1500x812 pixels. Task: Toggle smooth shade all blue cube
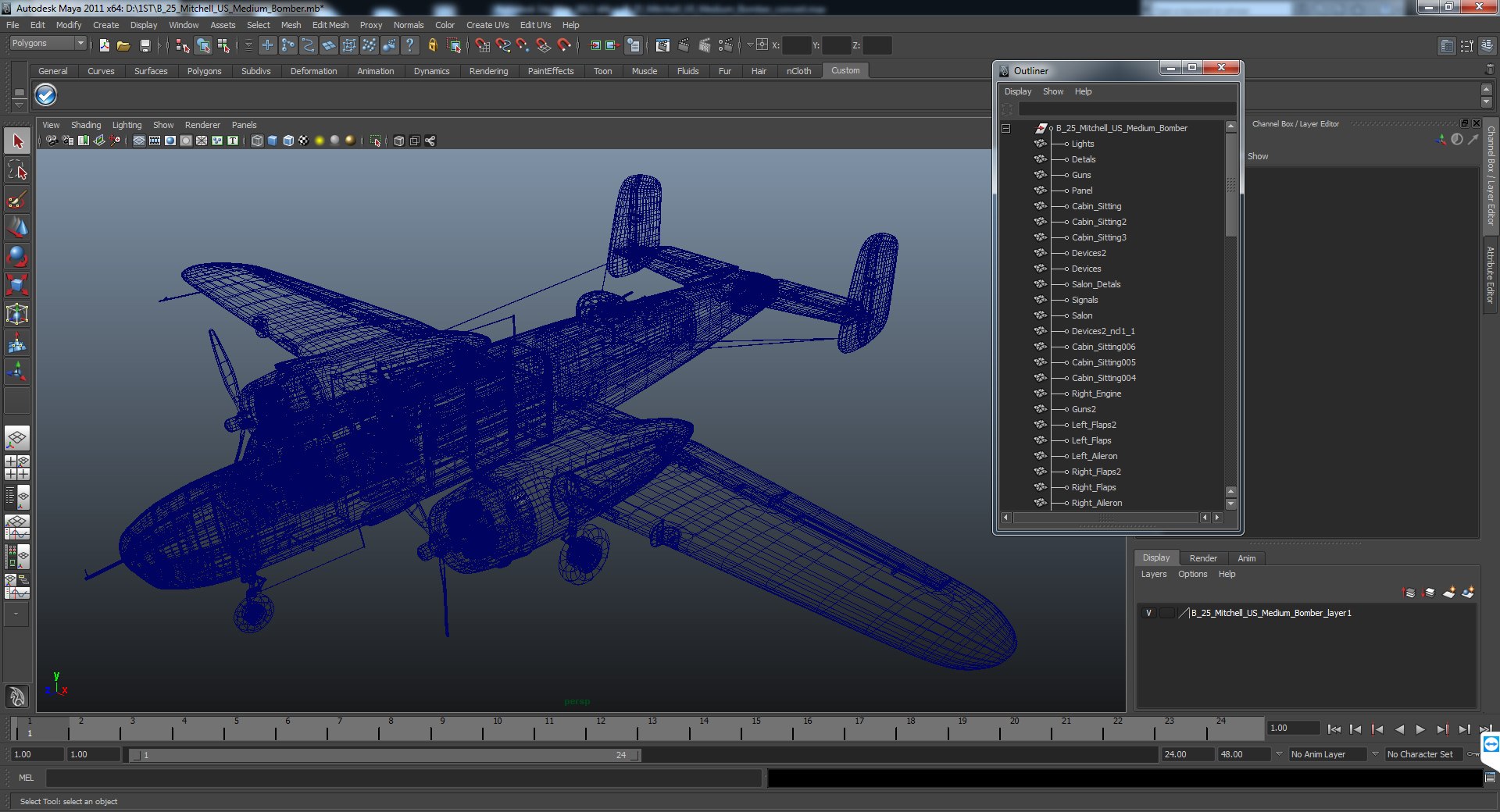tap(273, 141)
